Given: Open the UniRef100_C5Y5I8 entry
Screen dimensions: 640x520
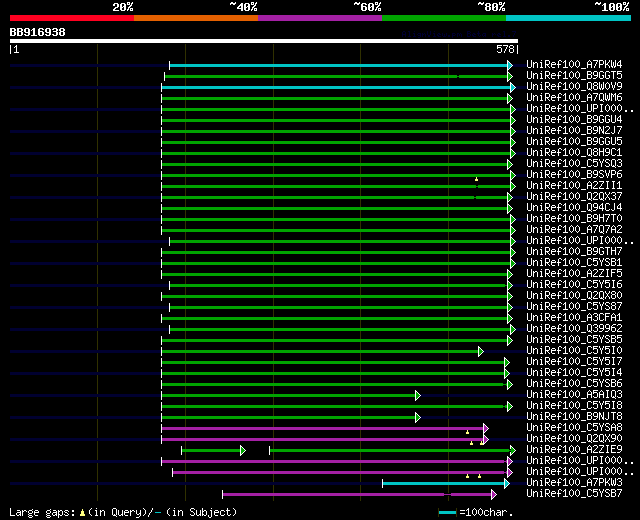Looking at the screenshot, I should 574,405.
